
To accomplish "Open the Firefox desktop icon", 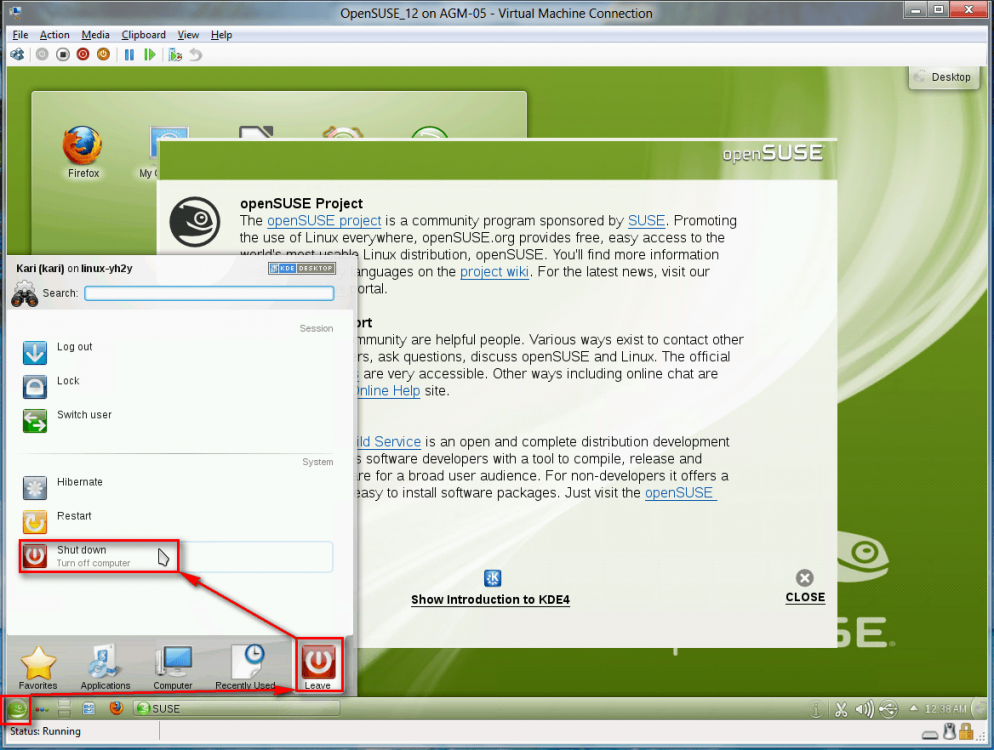I will (x=83, y=150).
